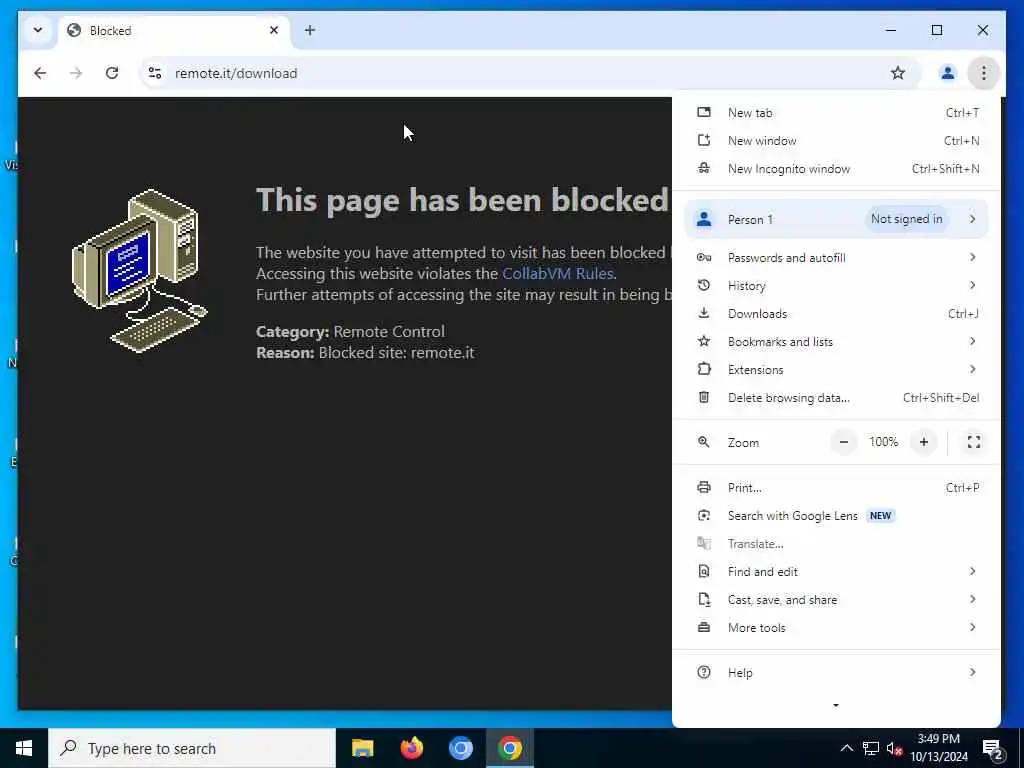The width and height of the screenshot is (1024, 768).
Task: Click the menu scroll-down arrow at bottom
Action: point(836,705)
